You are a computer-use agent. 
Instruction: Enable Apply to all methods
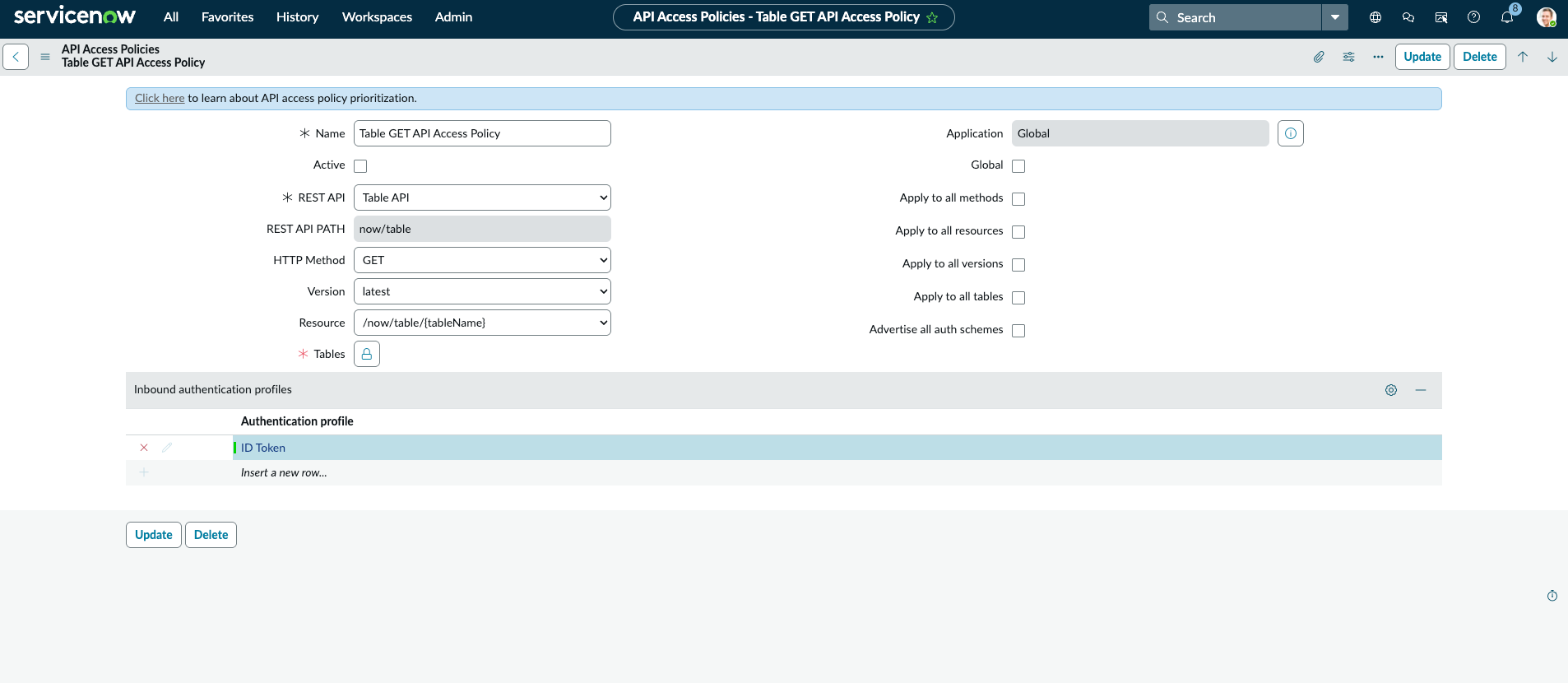point(1018,199)
